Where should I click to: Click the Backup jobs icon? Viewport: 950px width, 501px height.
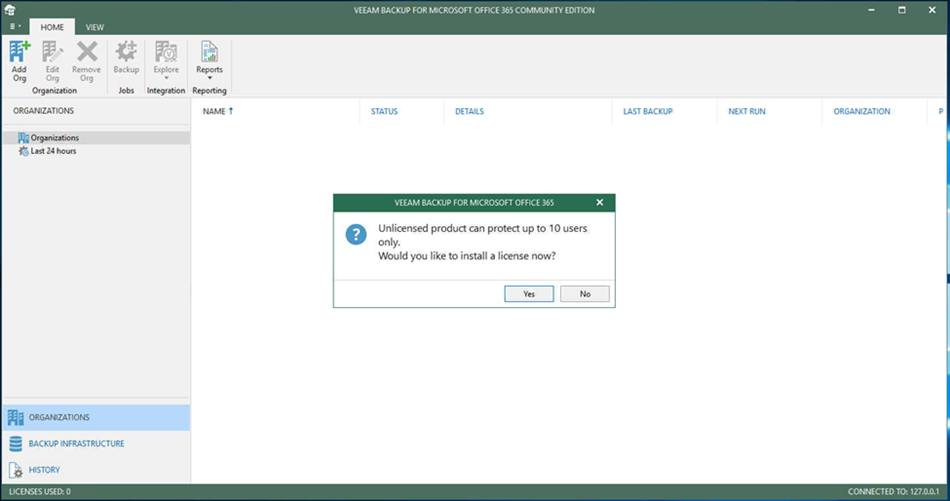[126, 60]
